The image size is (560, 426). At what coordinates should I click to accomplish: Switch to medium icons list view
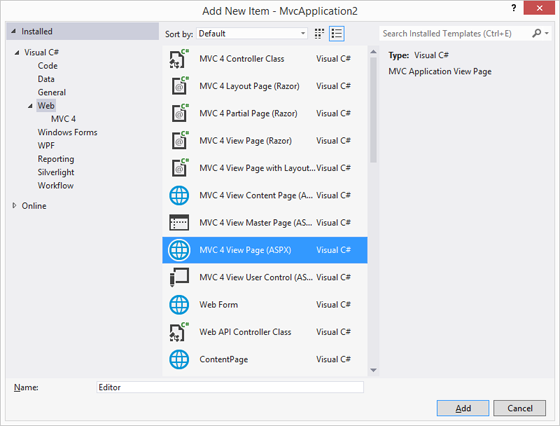click(336, 34)
